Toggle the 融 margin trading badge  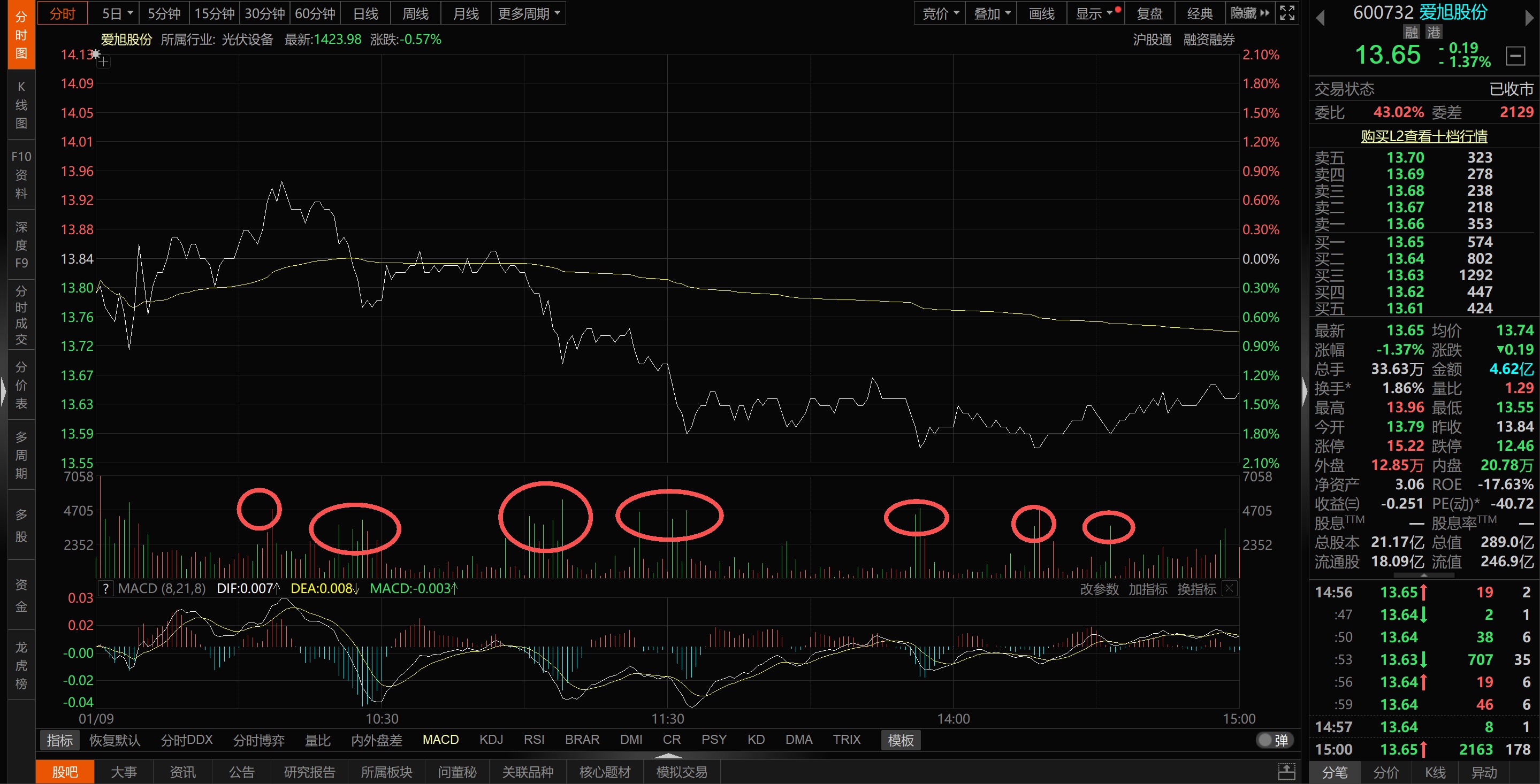[x=1412, y=32]
